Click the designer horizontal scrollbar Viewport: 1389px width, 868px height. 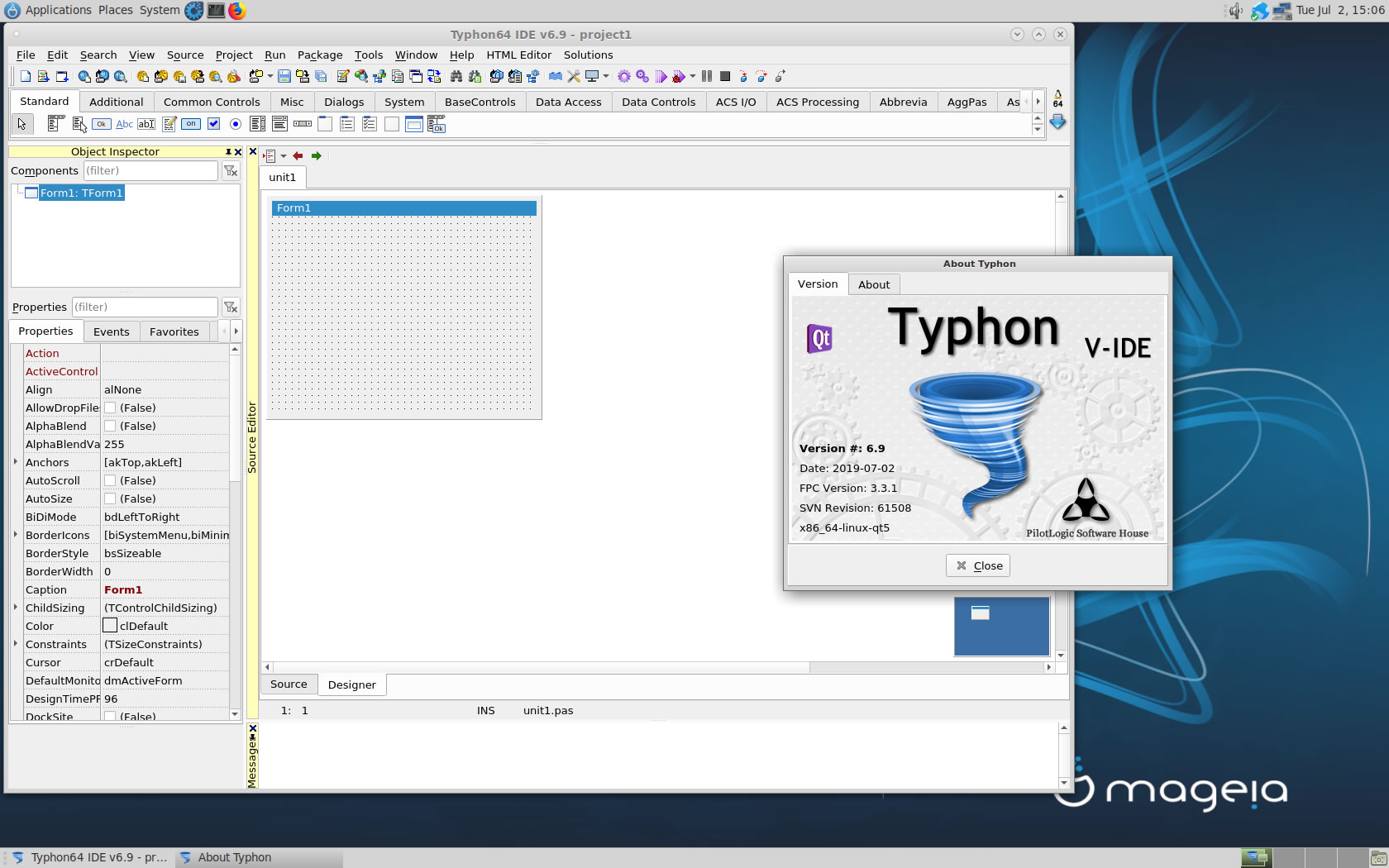point(659,667)
